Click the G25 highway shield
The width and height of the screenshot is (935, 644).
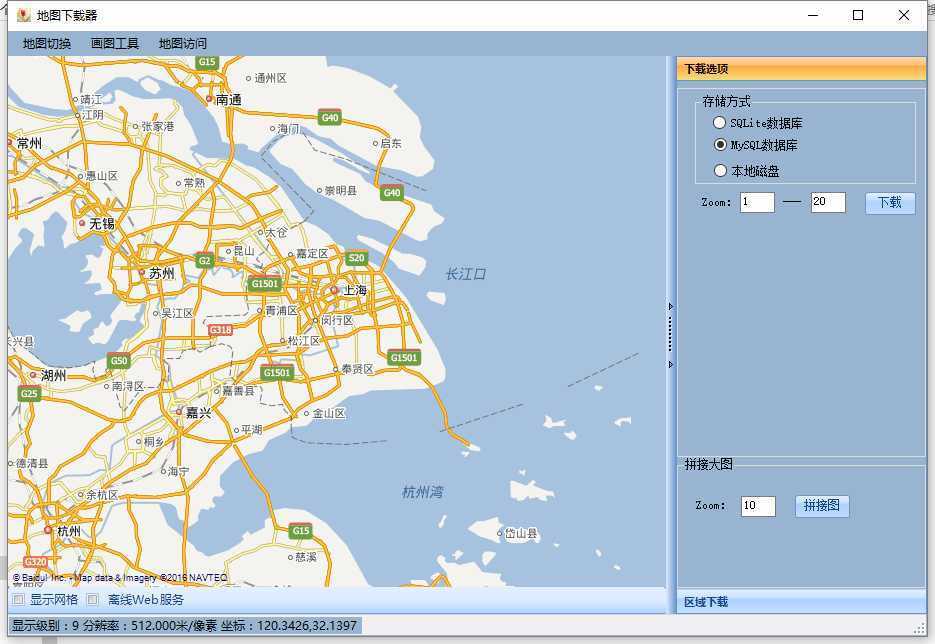point(29,393)
